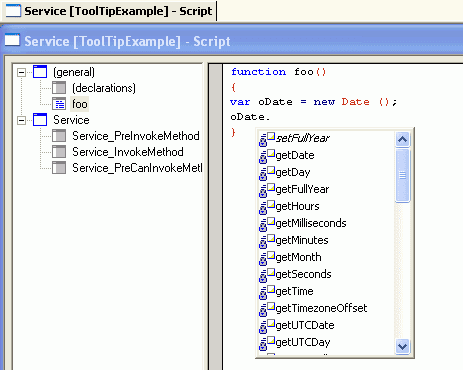Click the method icon beside getSeconds

point(267,275)
